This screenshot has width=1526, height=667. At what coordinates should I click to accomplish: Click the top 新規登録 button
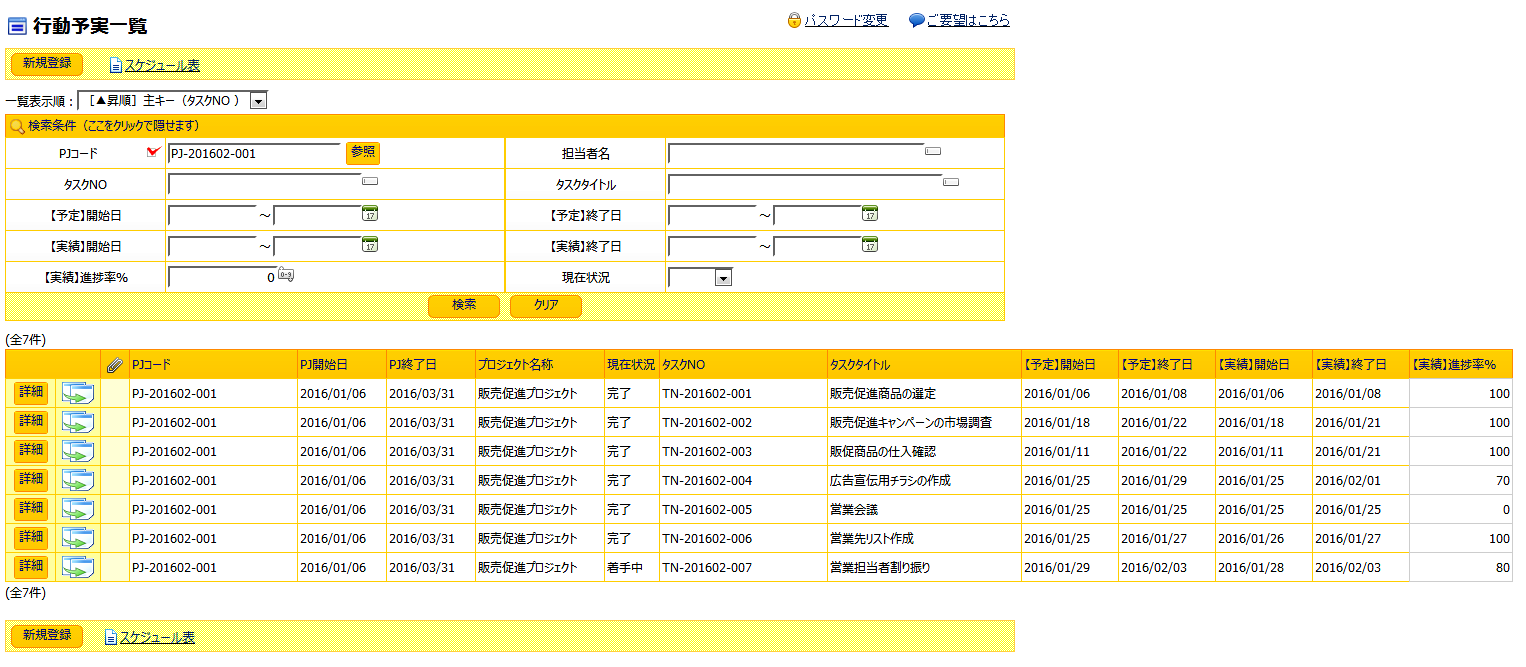(47, 64)
